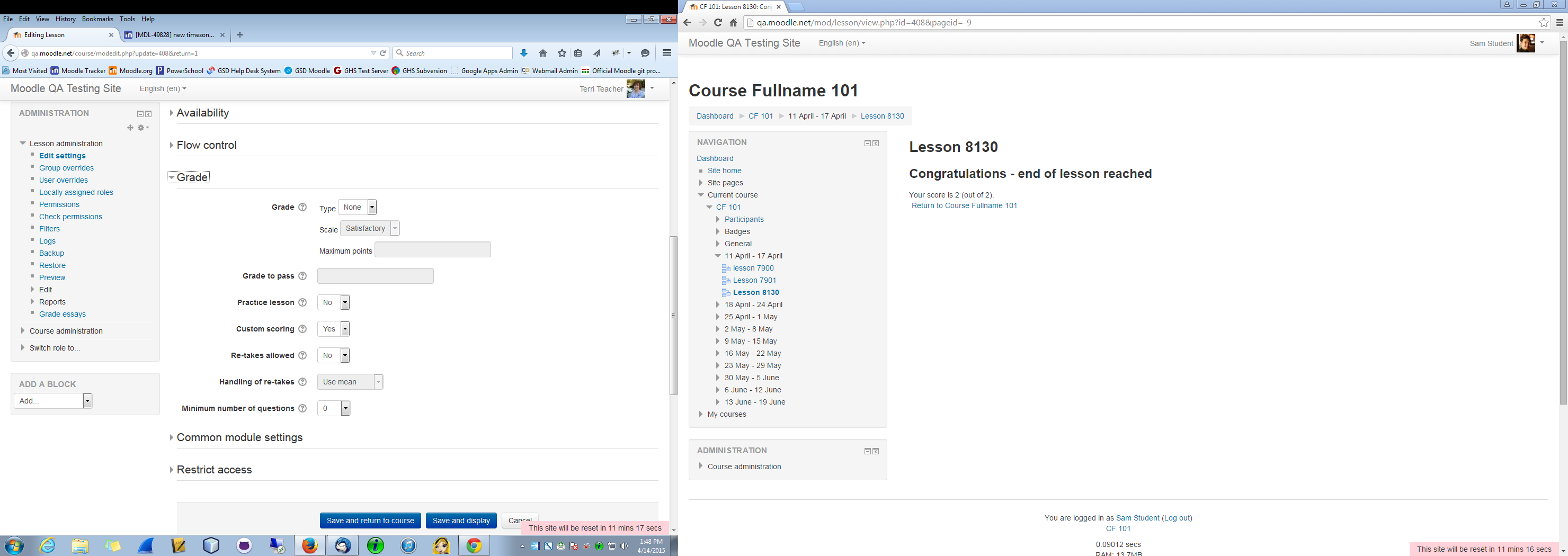
Task: Open the Firefox hamburger menu
Action: coord(666,53)
